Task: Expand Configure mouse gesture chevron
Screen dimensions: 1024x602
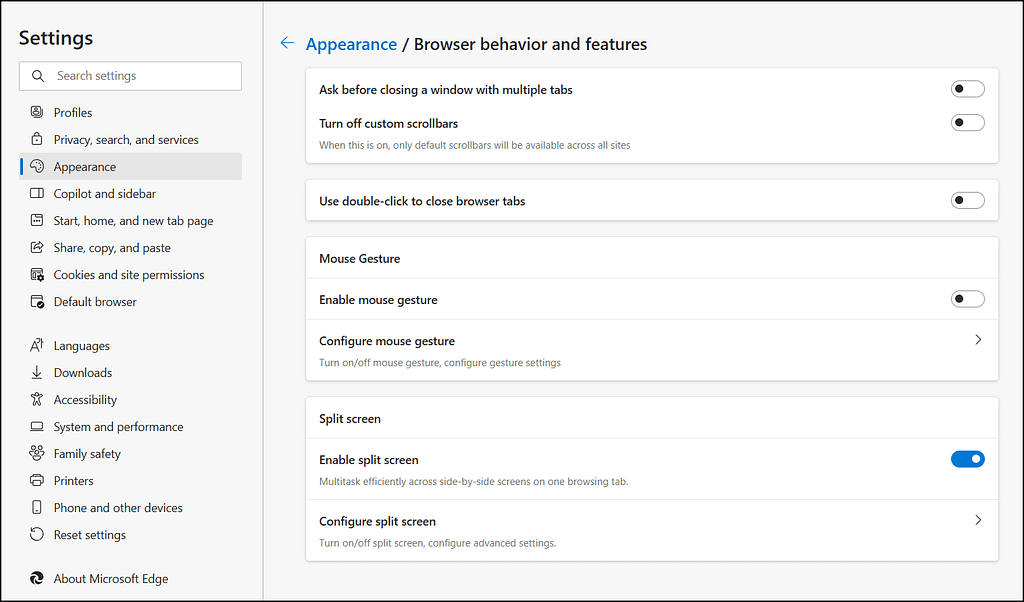Action: tap(977, 340)
